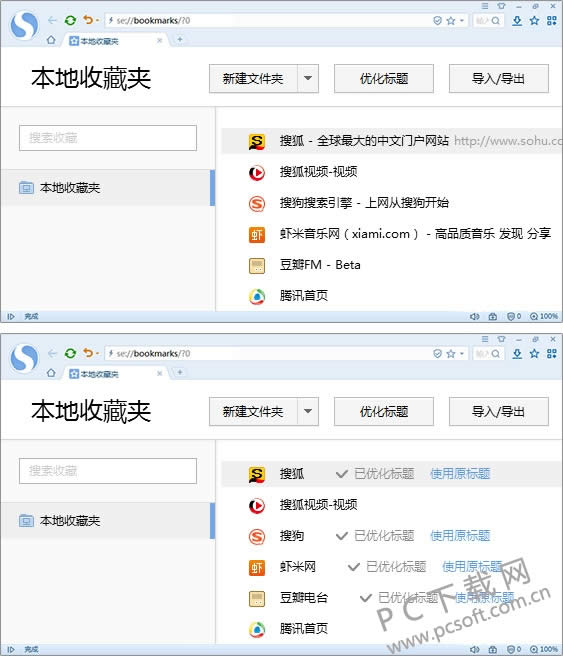Open the Sohu favicon bookmark in top list
563x656 pixels.
coord(256,141)
